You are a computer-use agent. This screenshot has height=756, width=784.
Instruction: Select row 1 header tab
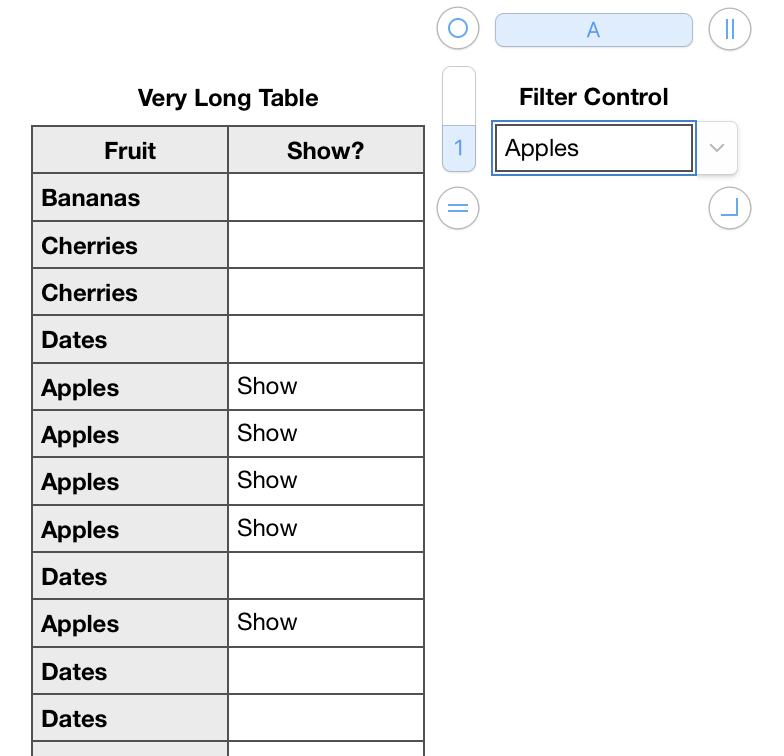459,148
